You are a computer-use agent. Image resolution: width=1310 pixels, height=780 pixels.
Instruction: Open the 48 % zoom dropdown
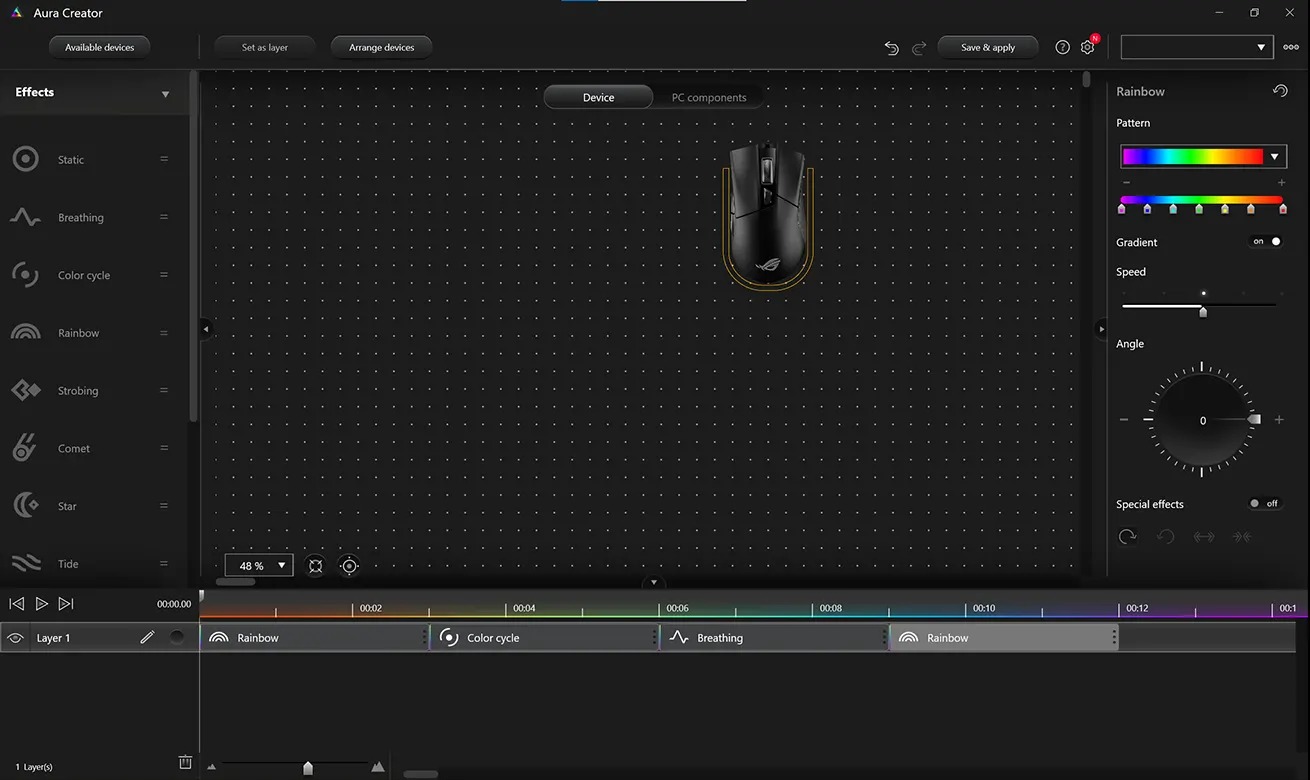click(x=259, y=566)
